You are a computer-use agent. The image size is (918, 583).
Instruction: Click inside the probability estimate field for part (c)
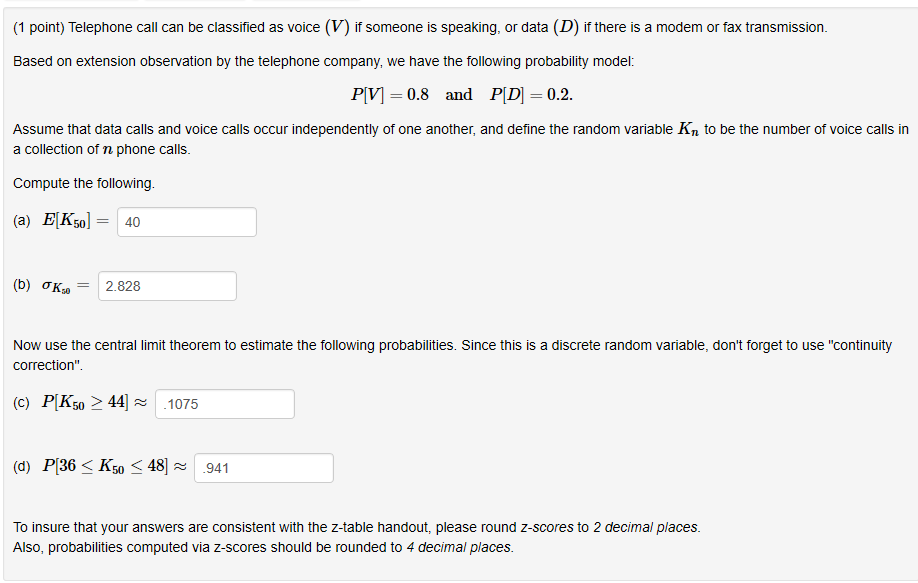(224, 404)
